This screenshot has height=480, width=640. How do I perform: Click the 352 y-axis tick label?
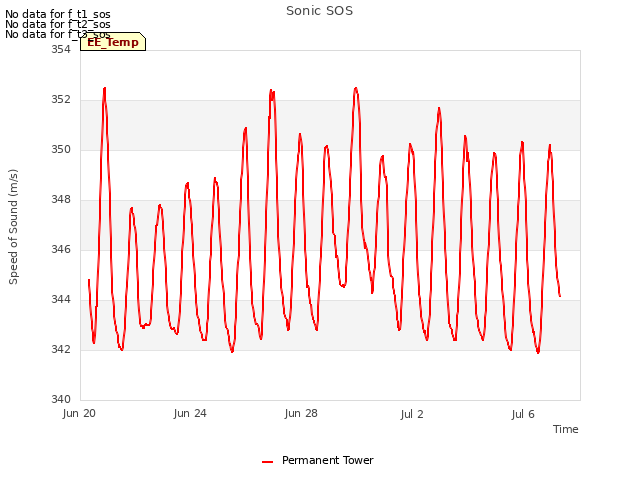[x=61, y=100]
